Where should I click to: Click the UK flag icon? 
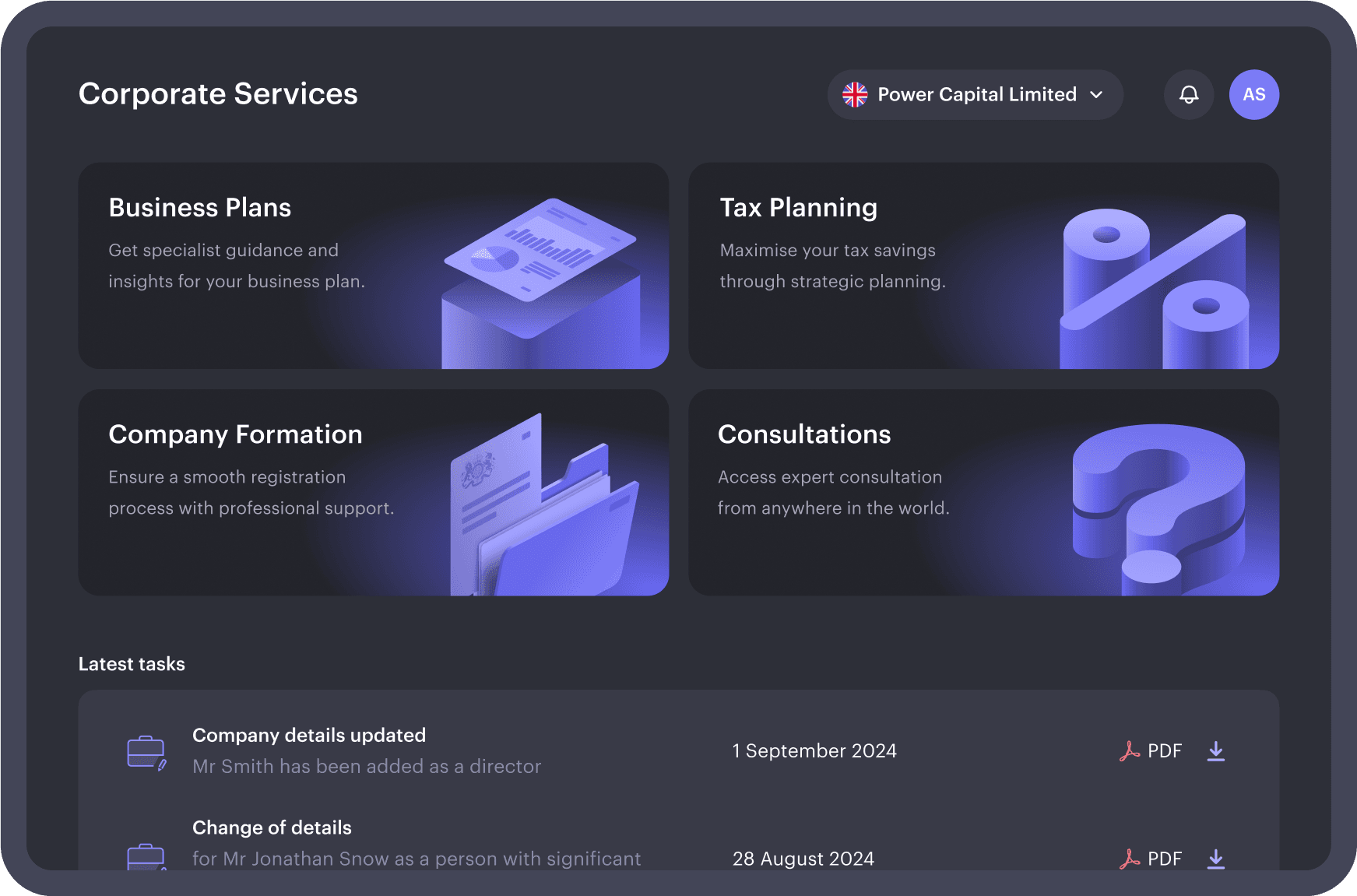(x=855, y=95)
